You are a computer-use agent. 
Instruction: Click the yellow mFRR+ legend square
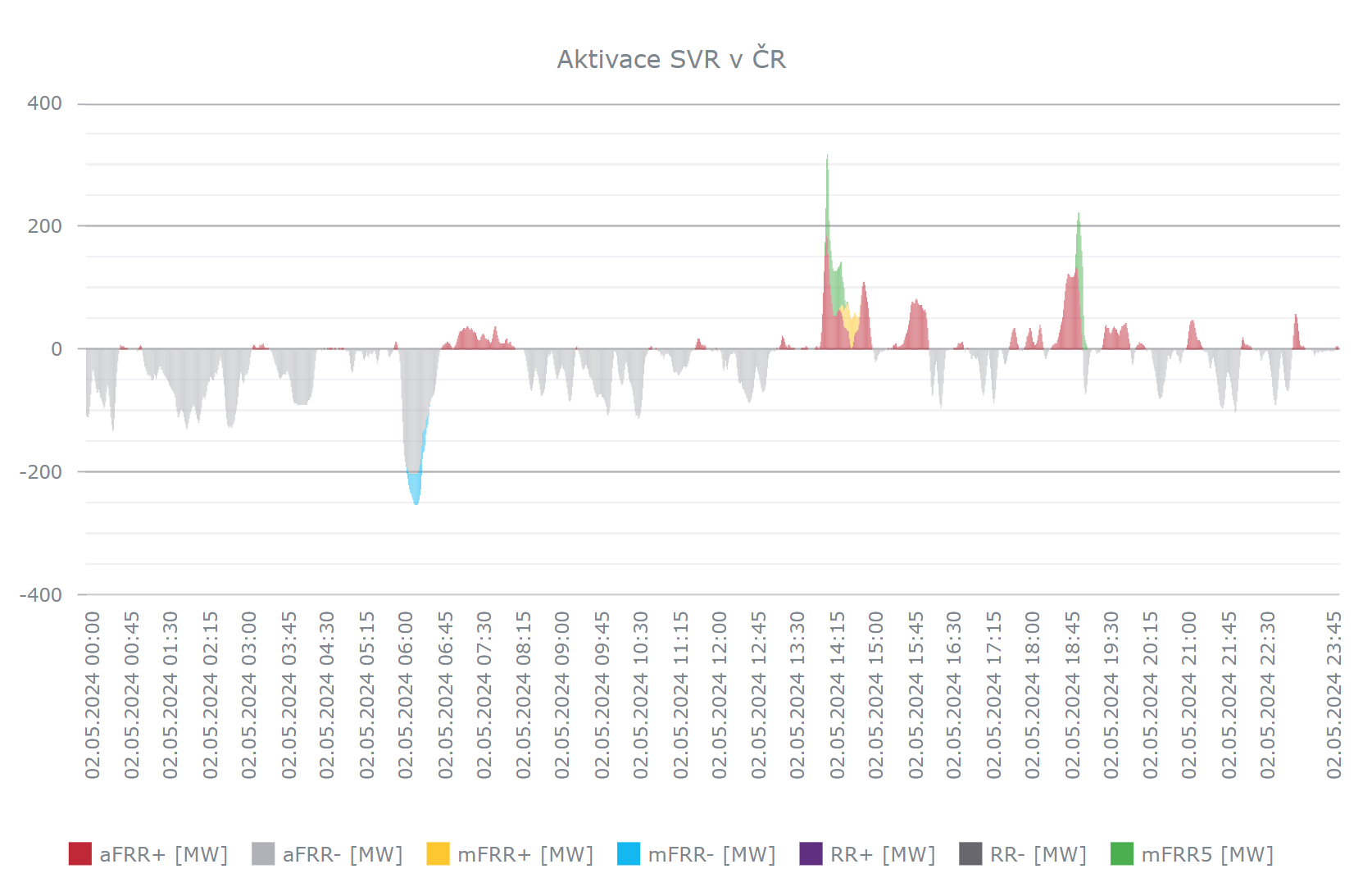tap(438, 854)
